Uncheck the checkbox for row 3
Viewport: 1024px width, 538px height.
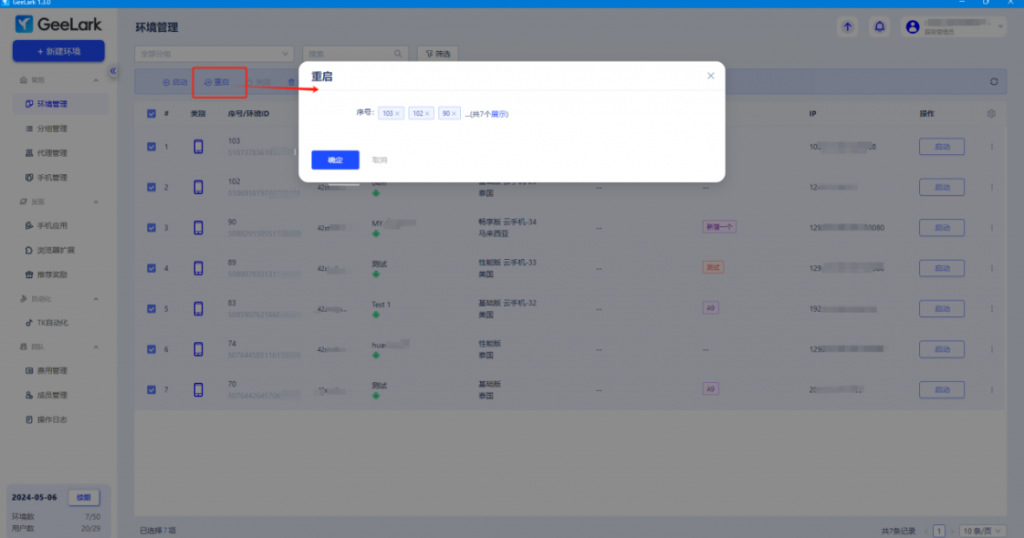pos(152,228)
